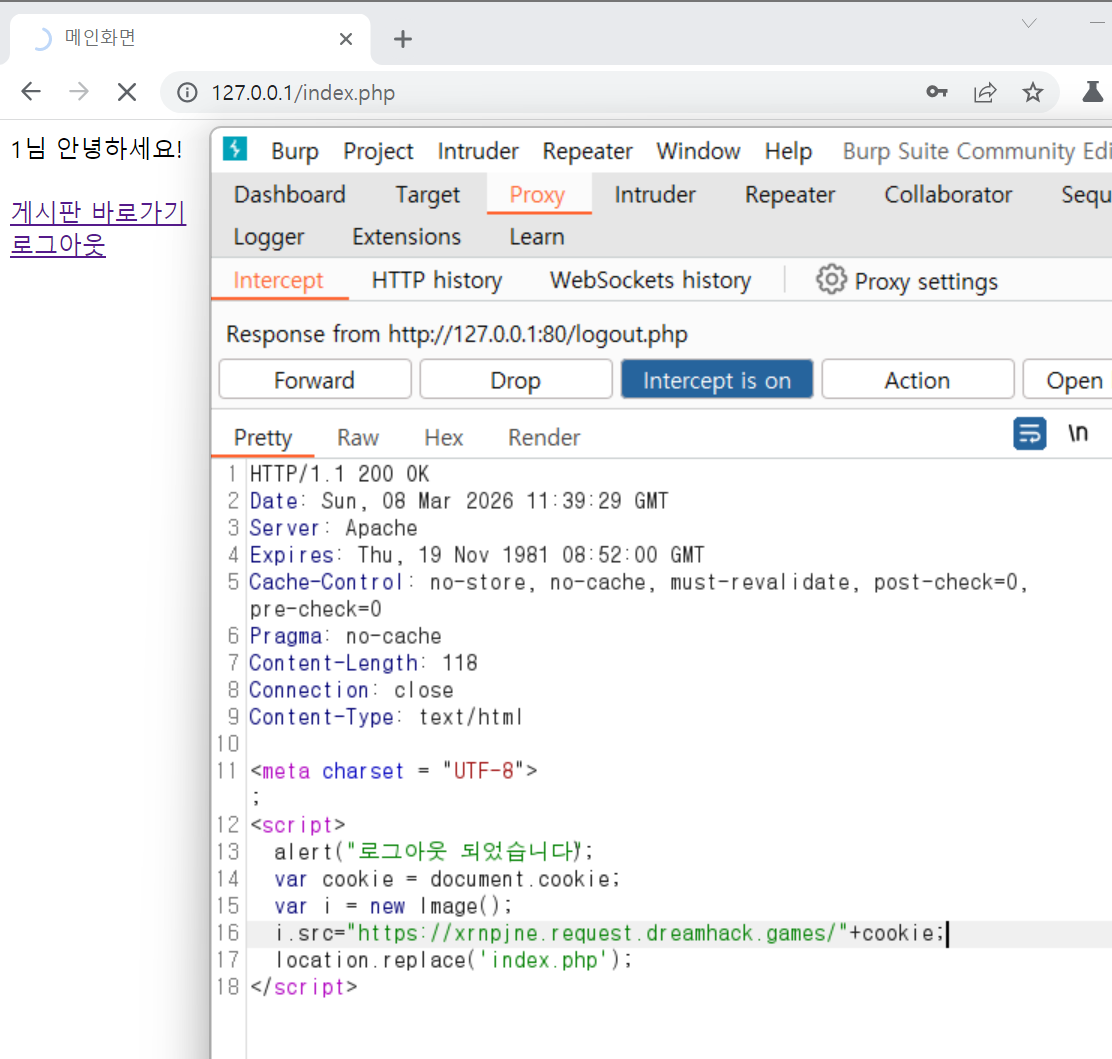This screenshot has height=1059, width=1112.
Task: Switch to the Intruder tool tab
Action: point(655,194)
